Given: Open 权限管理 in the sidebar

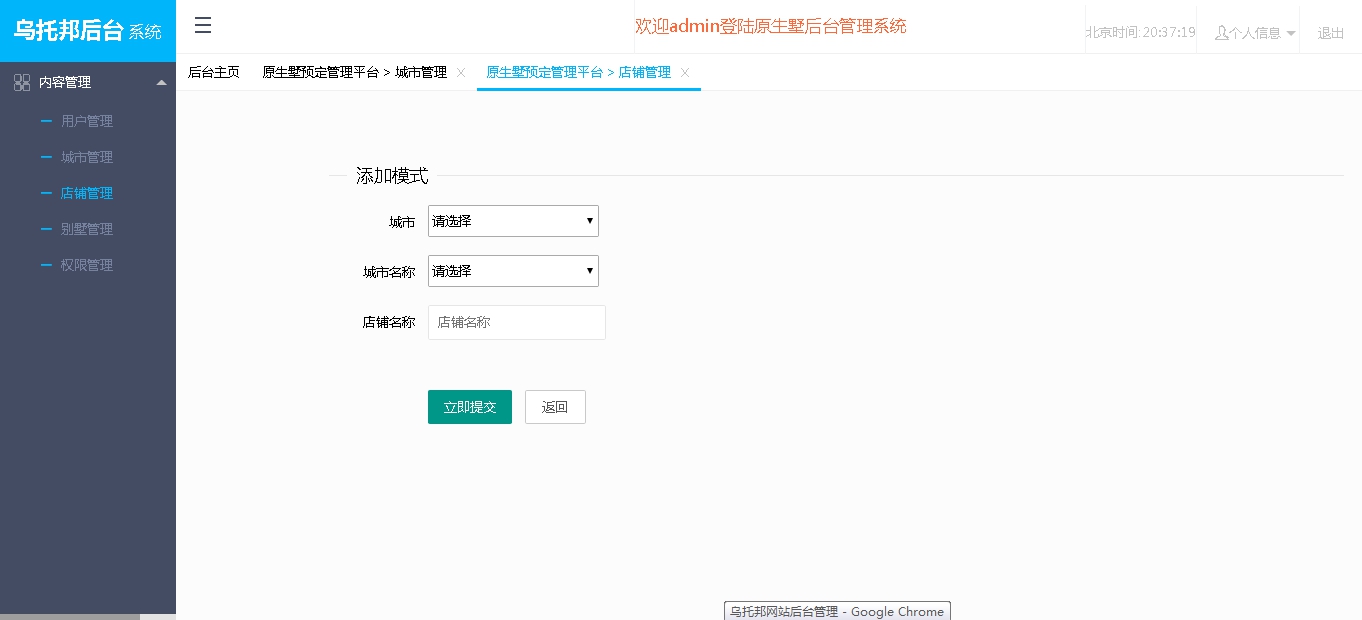Looking at the screenshot, I should pos(87,265).
